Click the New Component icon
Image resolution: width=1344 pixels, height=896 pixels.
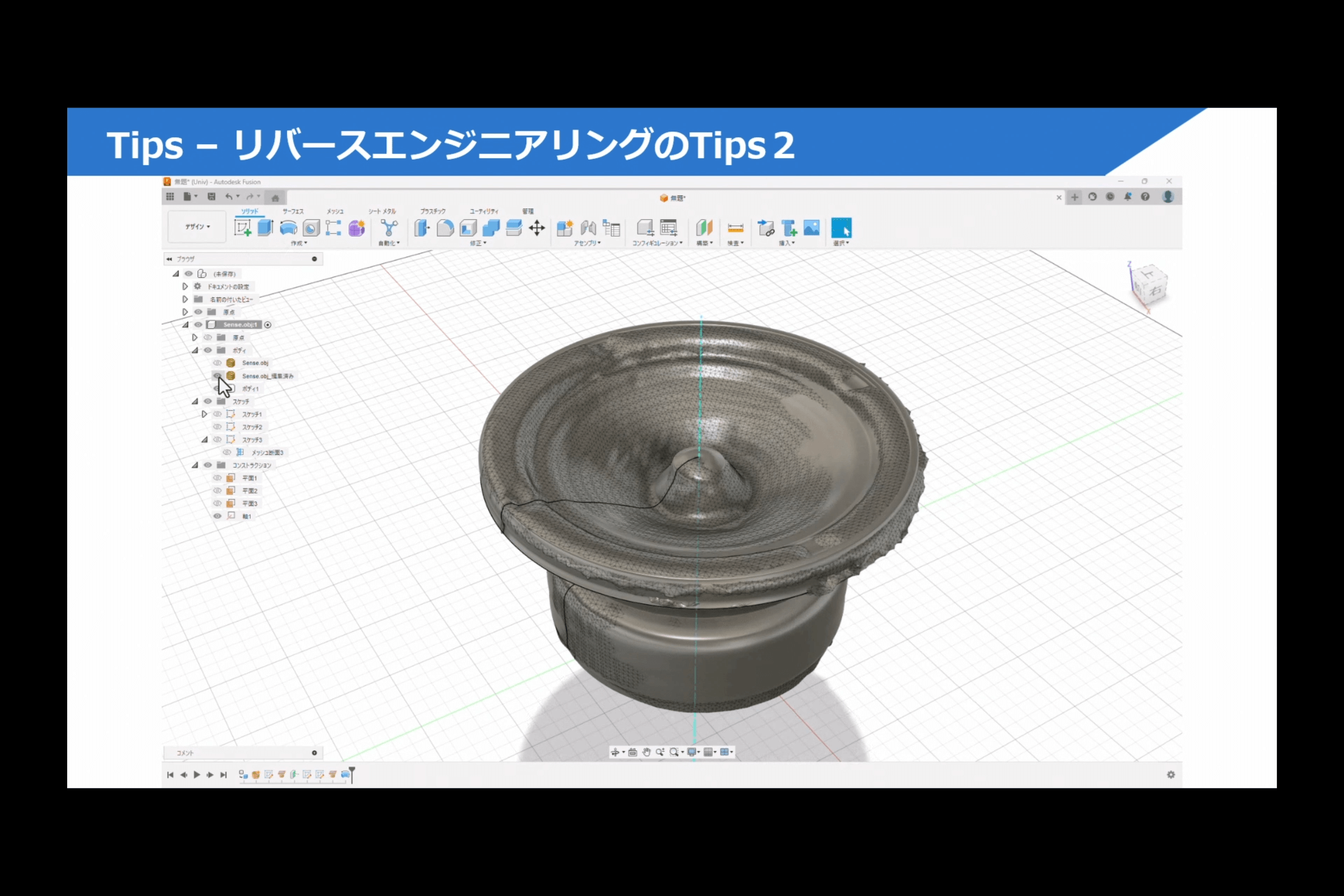[x=565, y=228]
